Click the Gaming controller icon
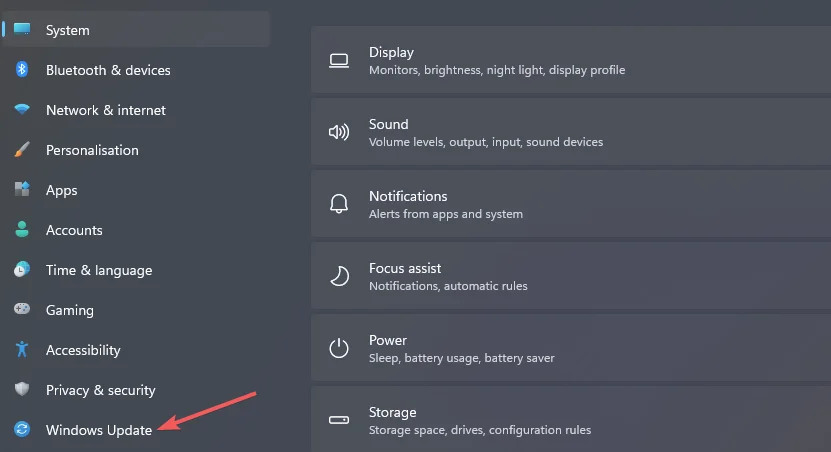Screen dimensions: 831x452 22,308
